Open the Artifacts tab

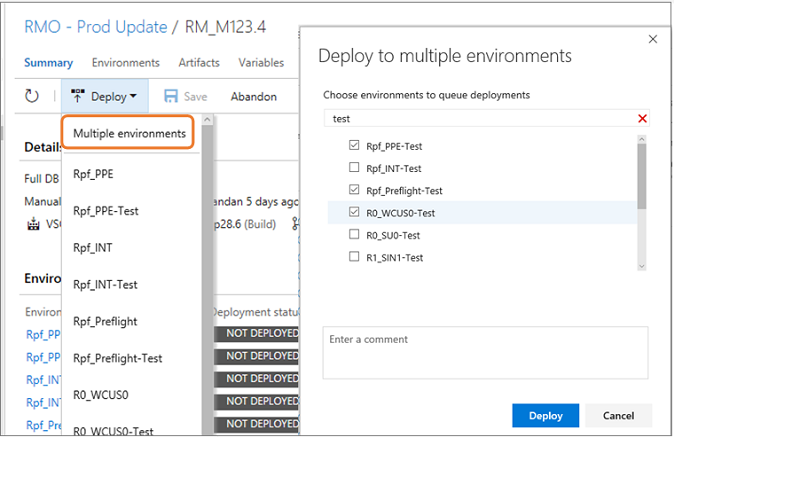(199, 63)
